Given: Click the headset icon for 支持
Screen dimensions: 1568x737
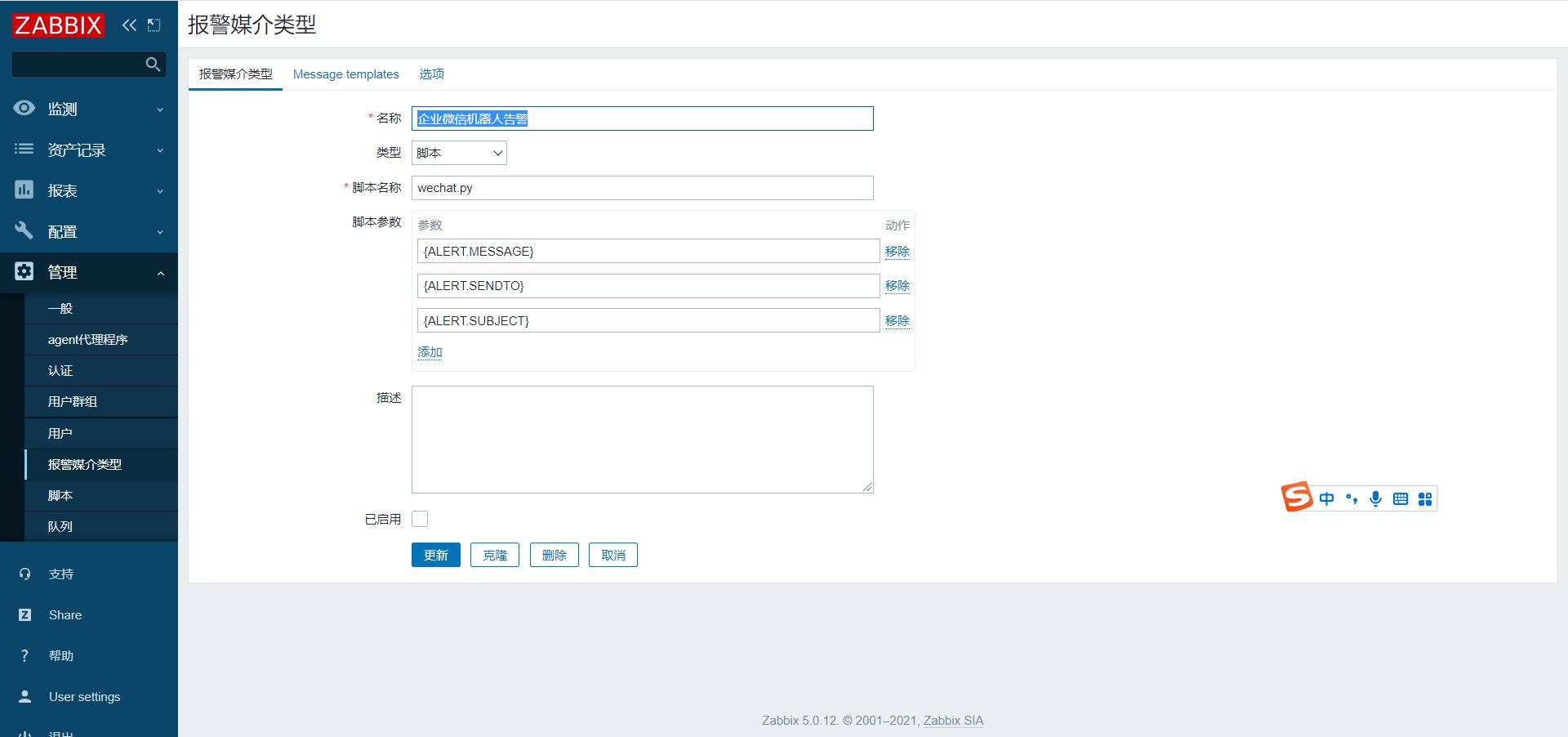Looking at the screenshot, I should (x=24, y=574).
